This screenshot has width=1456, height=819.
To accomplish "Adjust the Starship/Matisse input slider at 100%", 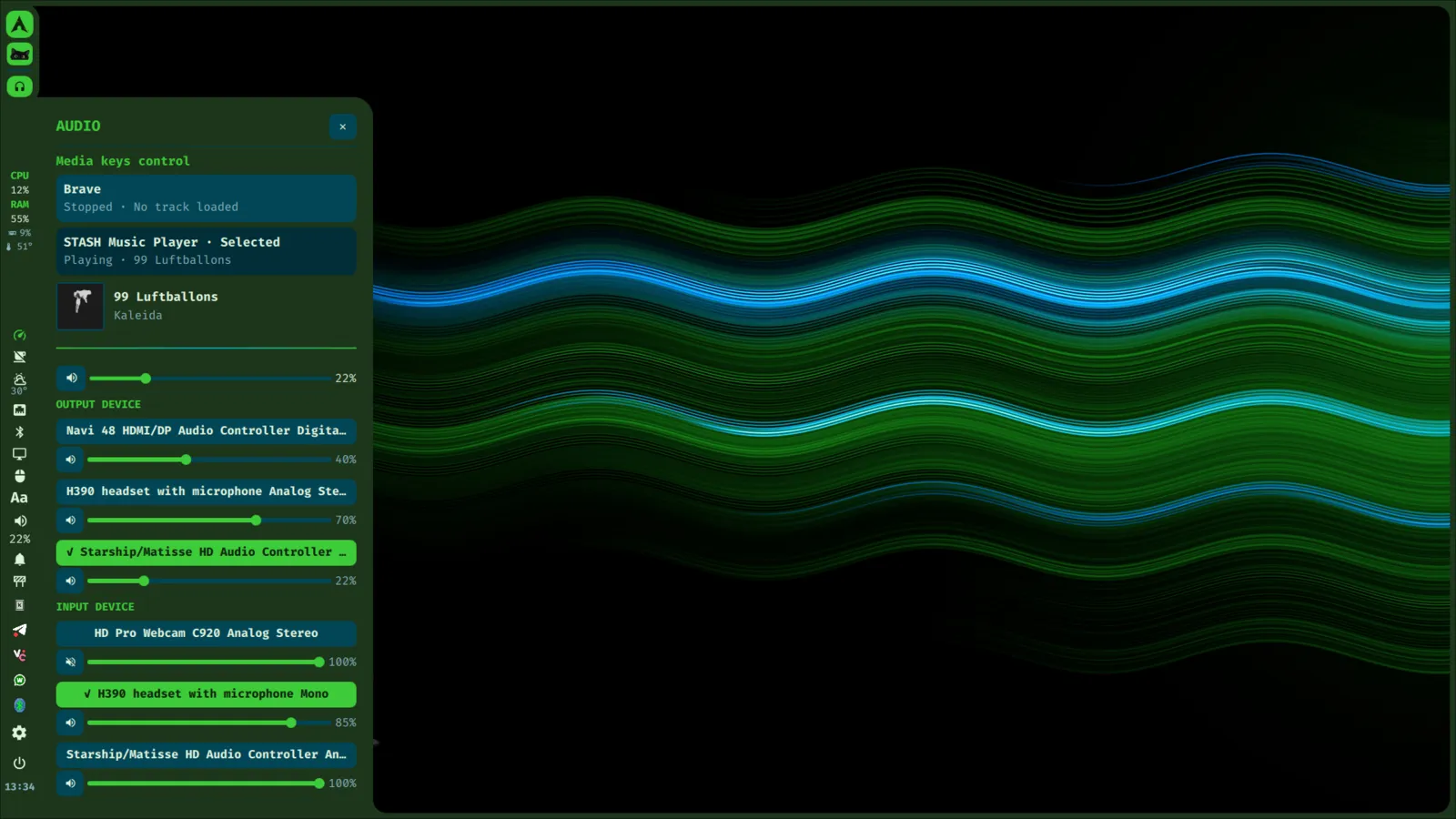I will [x=206, y=784].
